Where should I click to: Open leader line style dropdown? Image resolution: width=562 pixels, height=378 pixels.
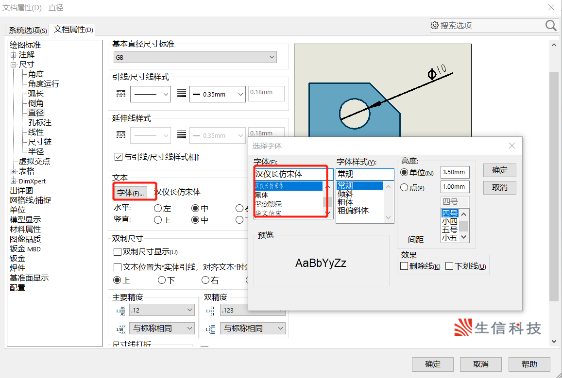point(150,95)
